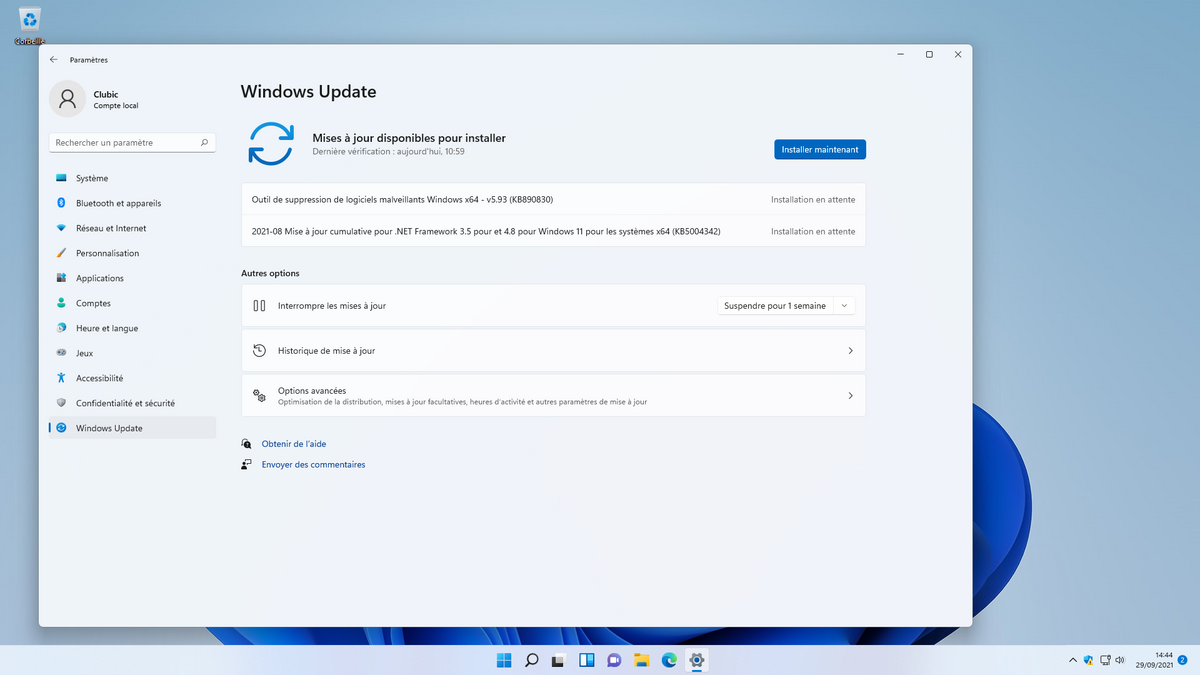The width and height of the screenshot is (1200, 675).
Task: Click the Installer maintenant button
Action: click(x=820, y=148)
